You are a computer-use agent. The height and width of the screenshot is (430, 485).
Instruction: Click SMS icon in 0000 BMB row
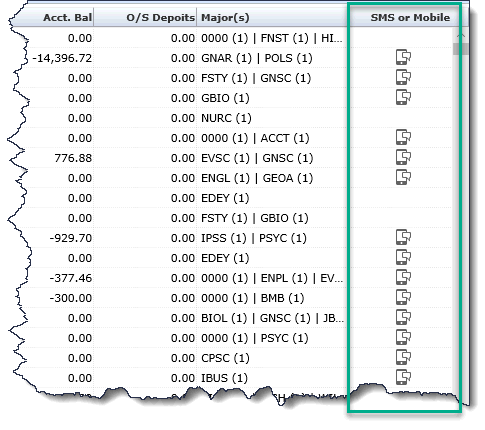tap(403, 297)
